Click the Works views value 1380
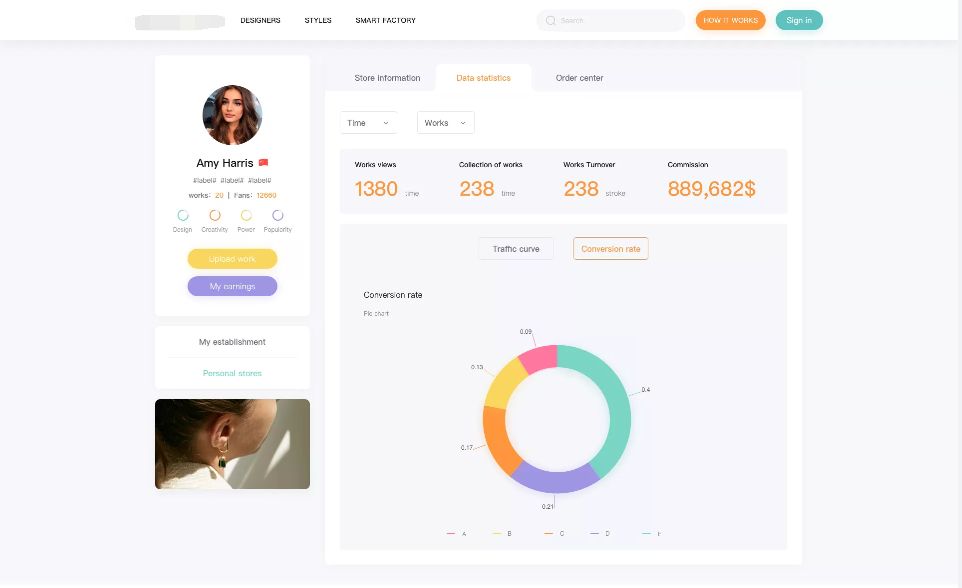The width and height of the screenshot is (962, 588). 376,188
